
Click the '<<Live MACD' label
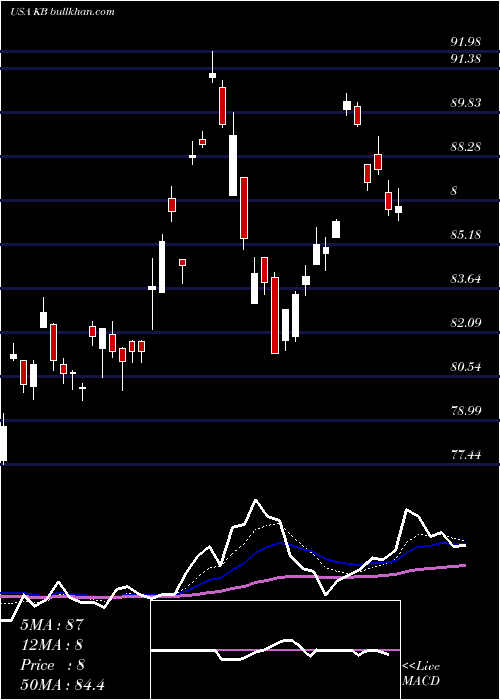tap(421, 673)
